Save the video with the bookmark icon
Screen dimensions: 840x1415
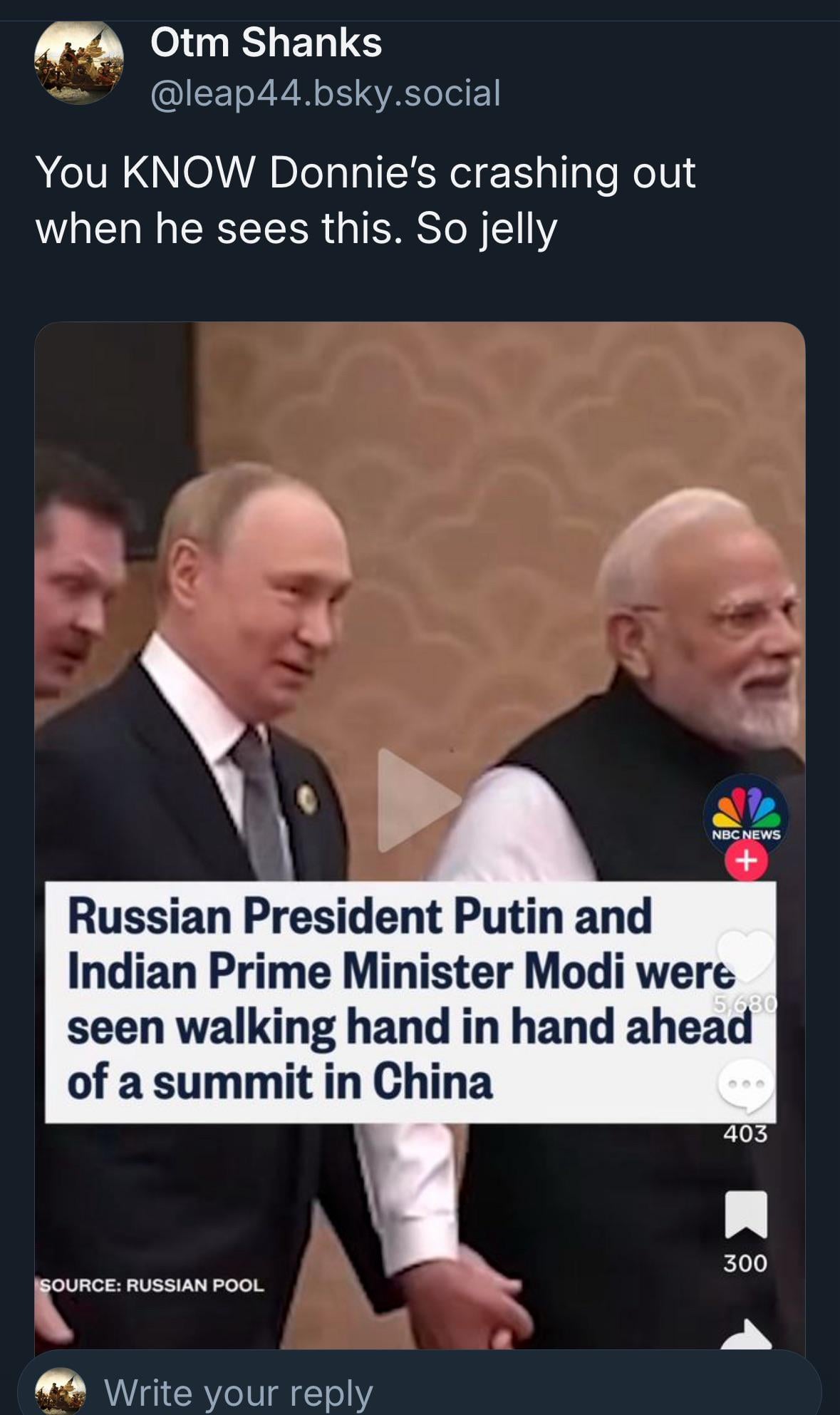tap(746, 1215)
